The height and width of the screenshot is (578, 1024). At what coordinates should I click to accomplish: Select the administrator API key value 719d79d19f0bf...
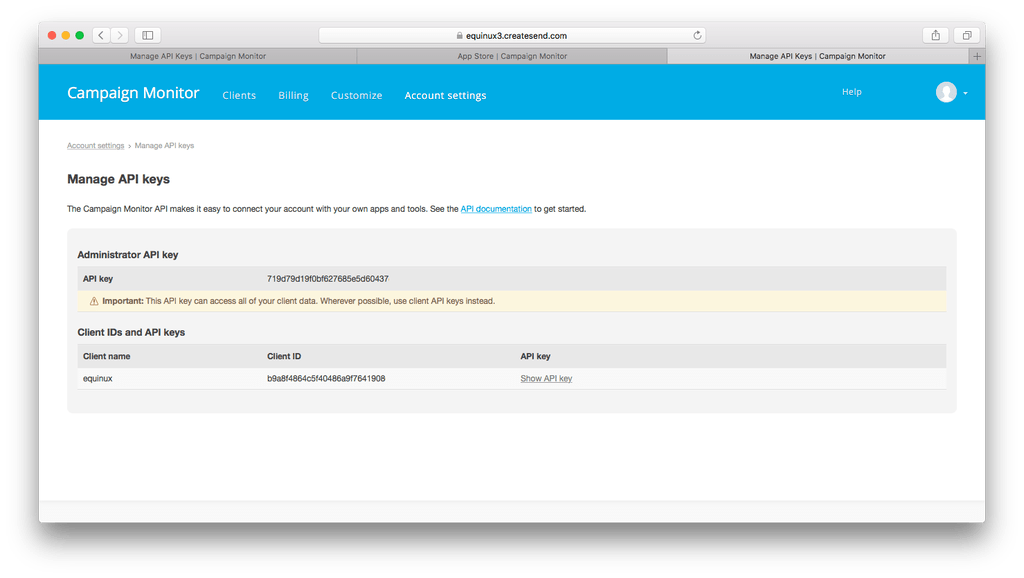328,279
